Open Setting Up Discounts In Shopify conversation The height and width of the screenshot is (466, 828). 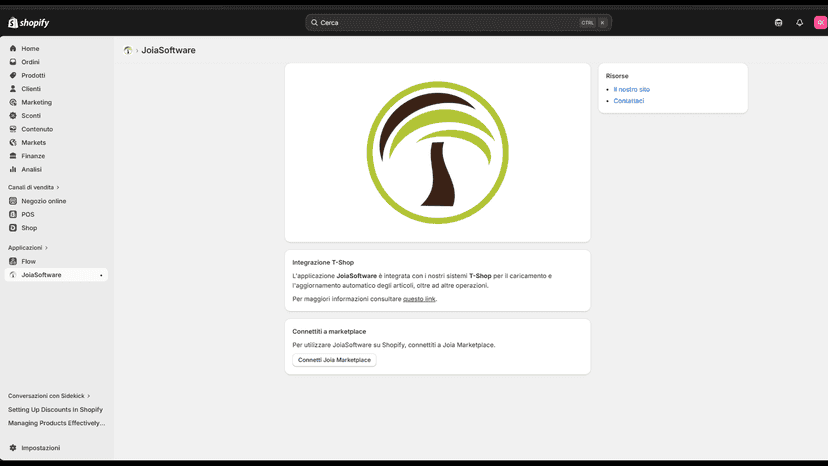(x=55, y=410)
